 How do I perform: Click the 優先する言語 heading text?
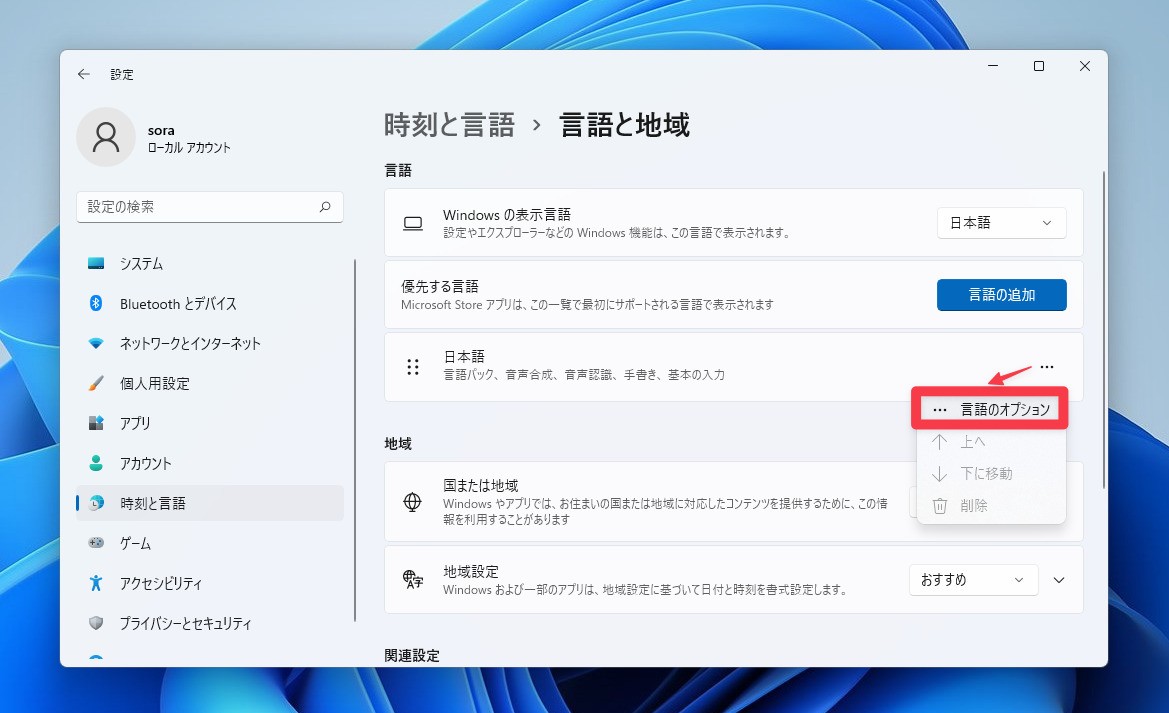coord(440,286)
